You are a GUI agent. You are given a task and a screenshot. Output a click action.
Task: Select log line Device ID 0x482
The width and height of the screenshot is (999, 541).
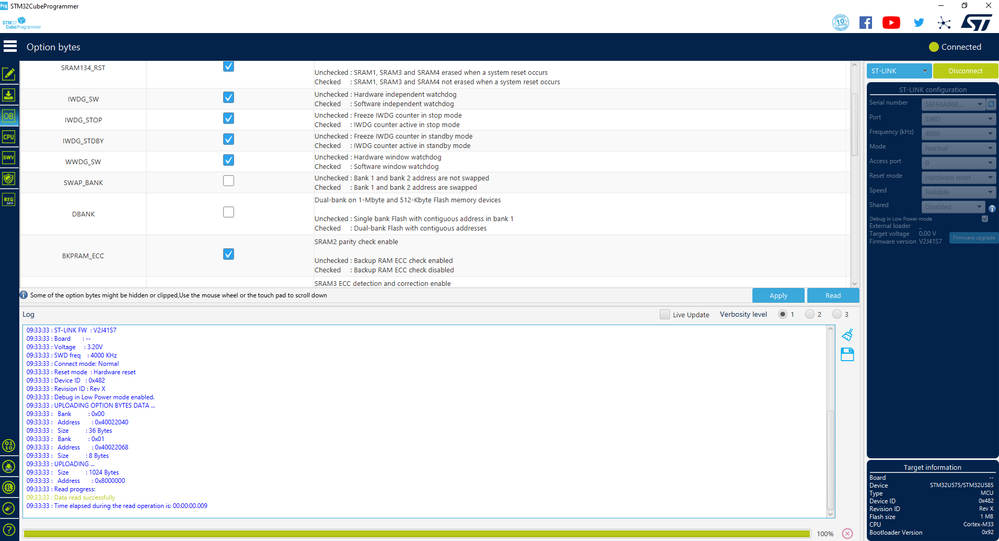coord(66,380)
